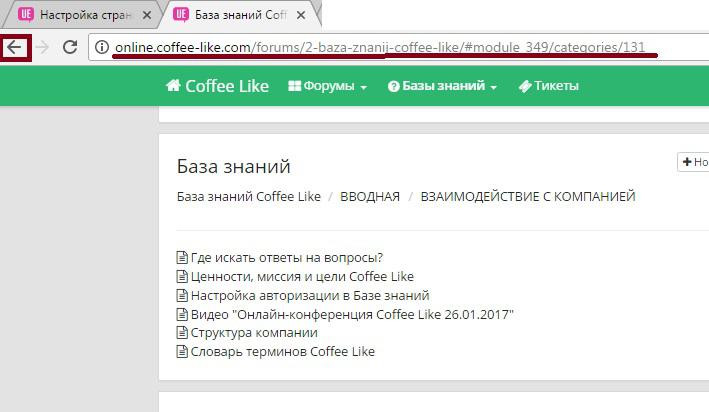709x412 pixels.
Task: Click the browser forward arrow
Action: [x=42, y=47]
